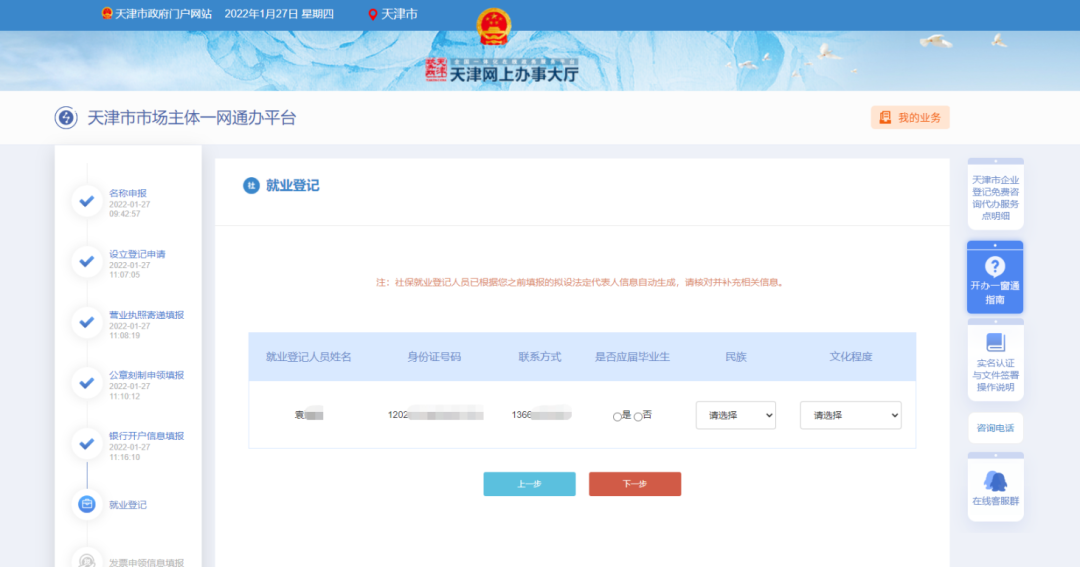This screenshot has height=567, width=1080.
Task: Click the 身份证号码 column header
Action: 434,357
